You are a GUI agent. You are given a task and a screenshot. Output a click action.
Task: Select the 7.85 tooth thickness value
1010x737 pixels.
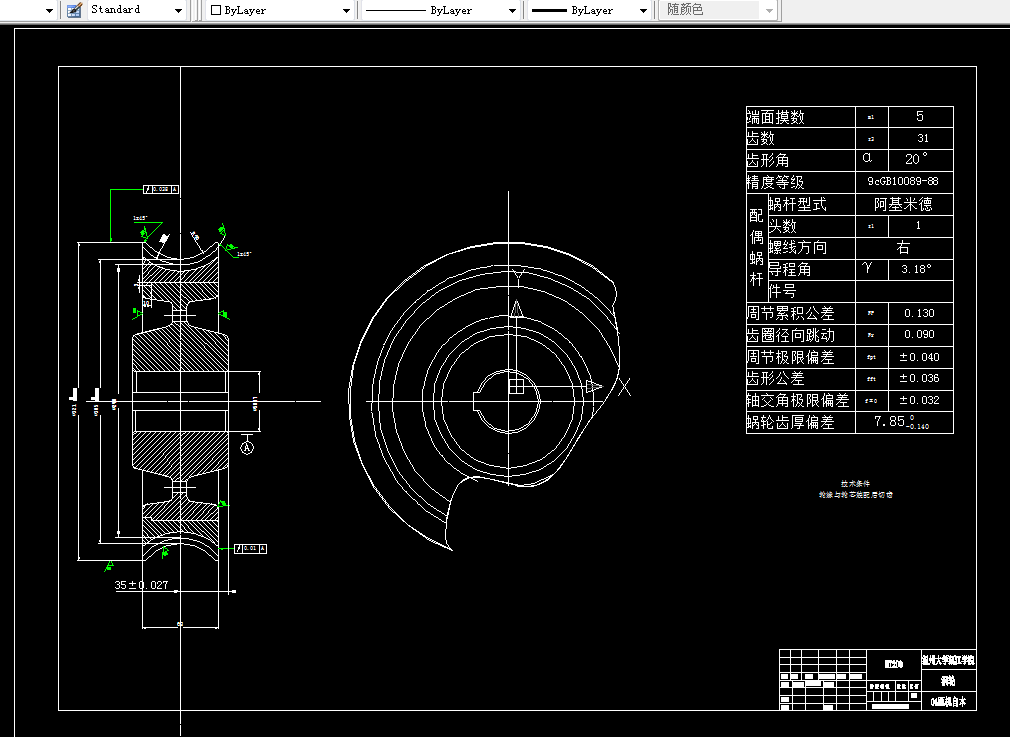(901, 422)
